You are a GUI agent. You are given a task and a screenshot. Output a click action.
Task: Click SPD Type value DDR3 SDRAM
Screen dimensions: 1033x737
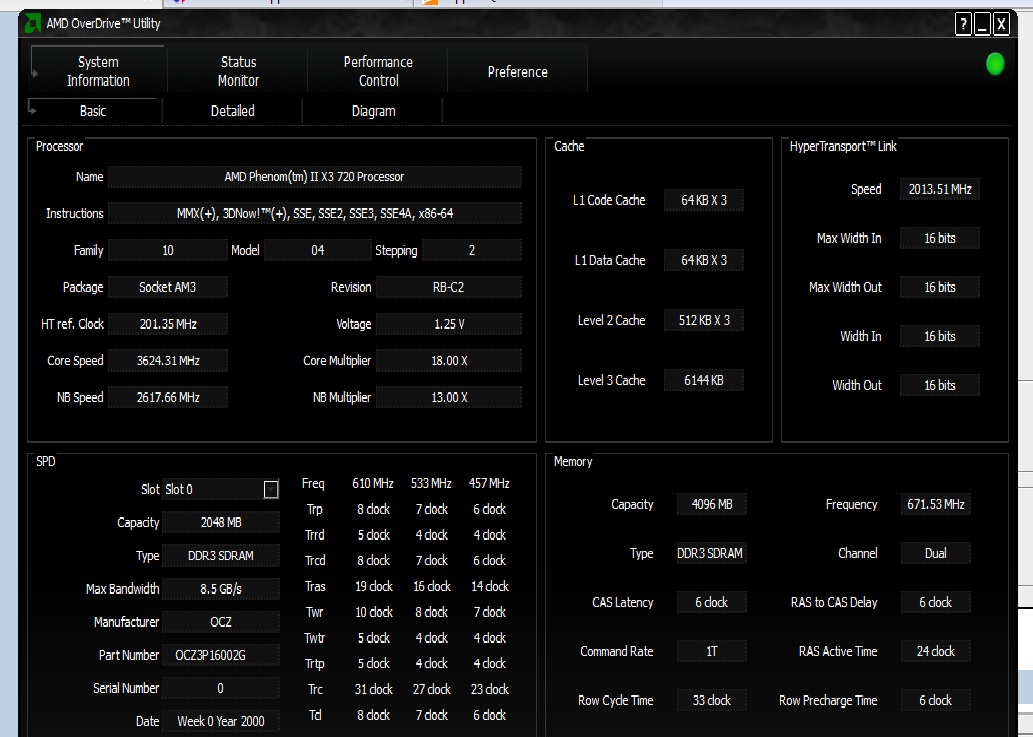click(x=221, y=555)
